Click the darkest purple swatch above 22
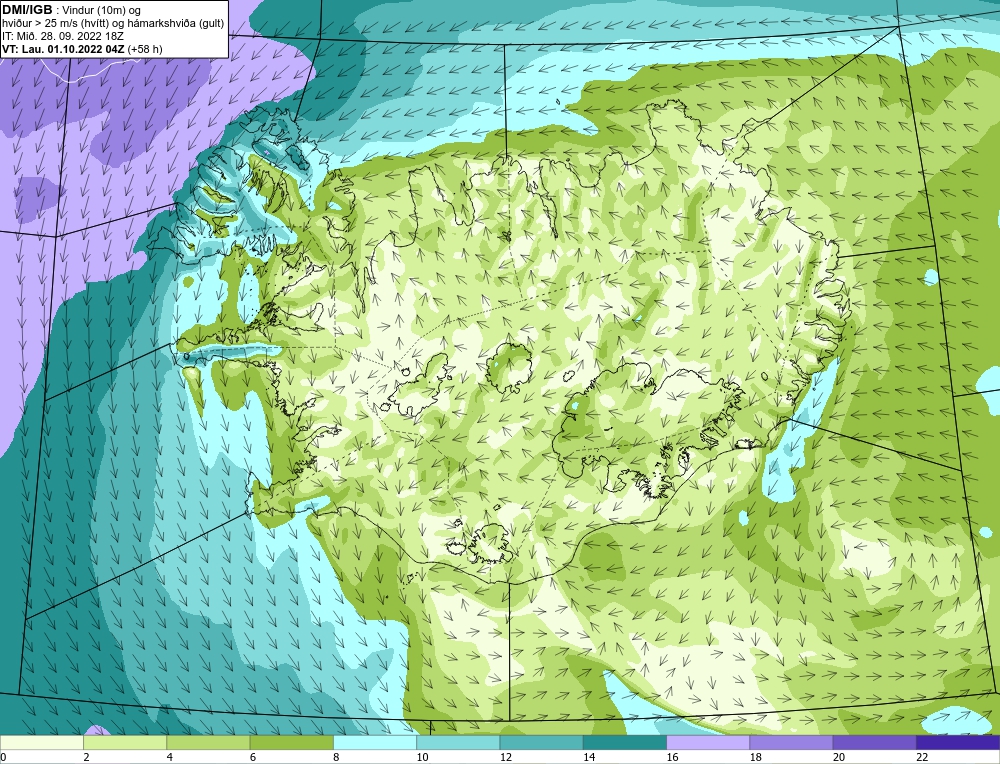 (957, 742)
